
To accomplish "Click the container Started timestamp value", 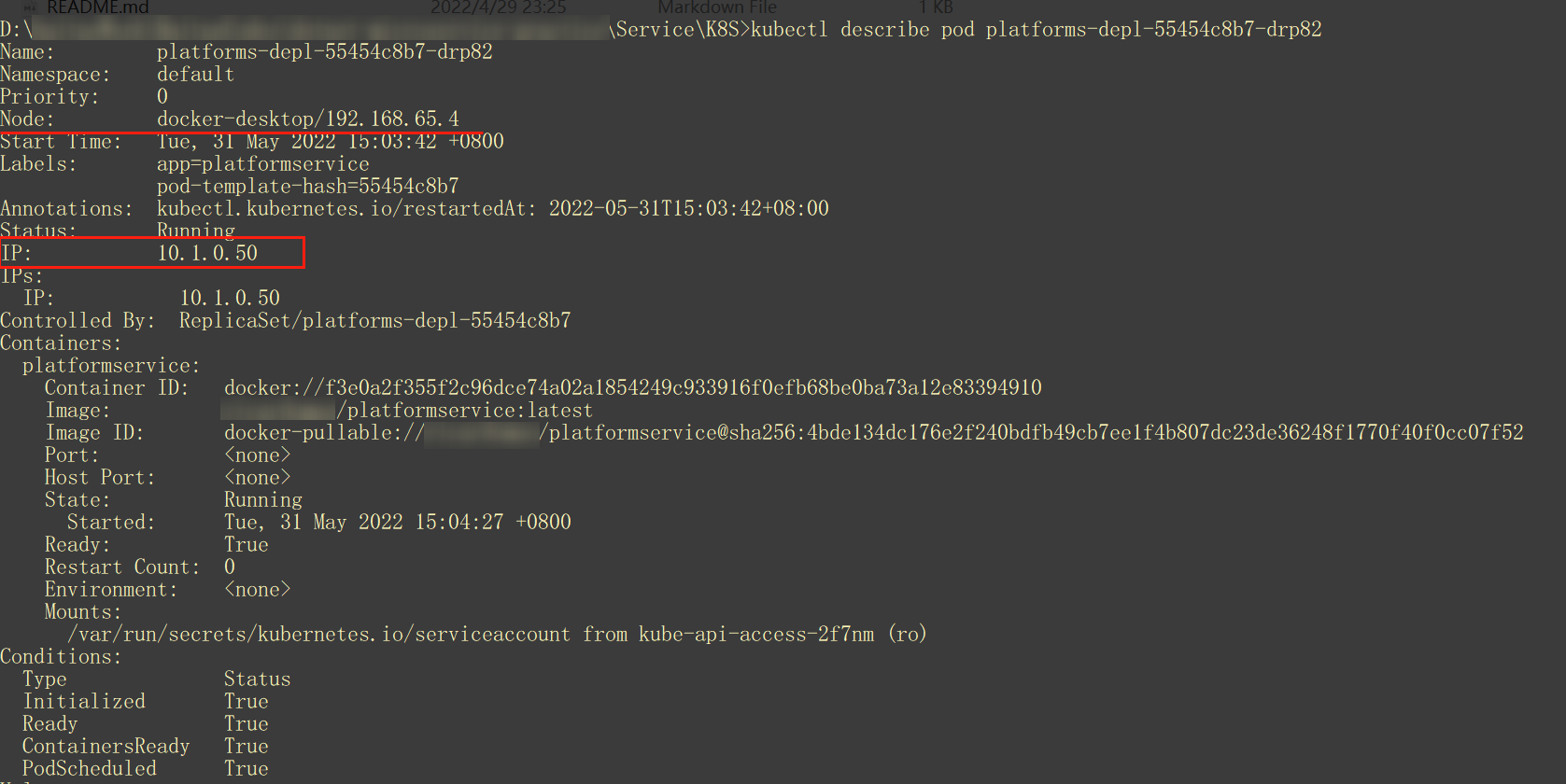I will tap(397, 523).
